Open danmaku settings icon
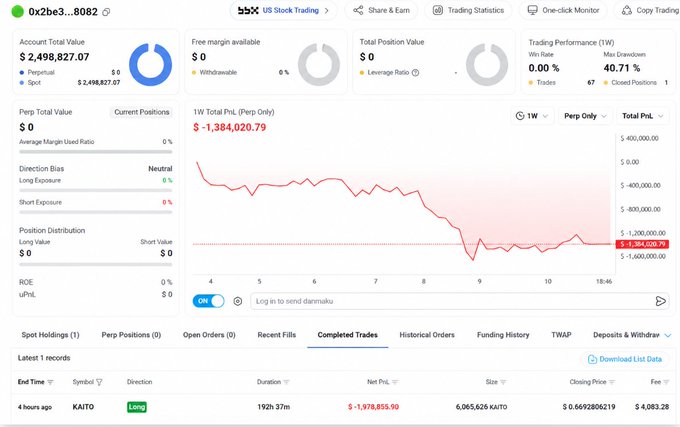 click(238, 301)
